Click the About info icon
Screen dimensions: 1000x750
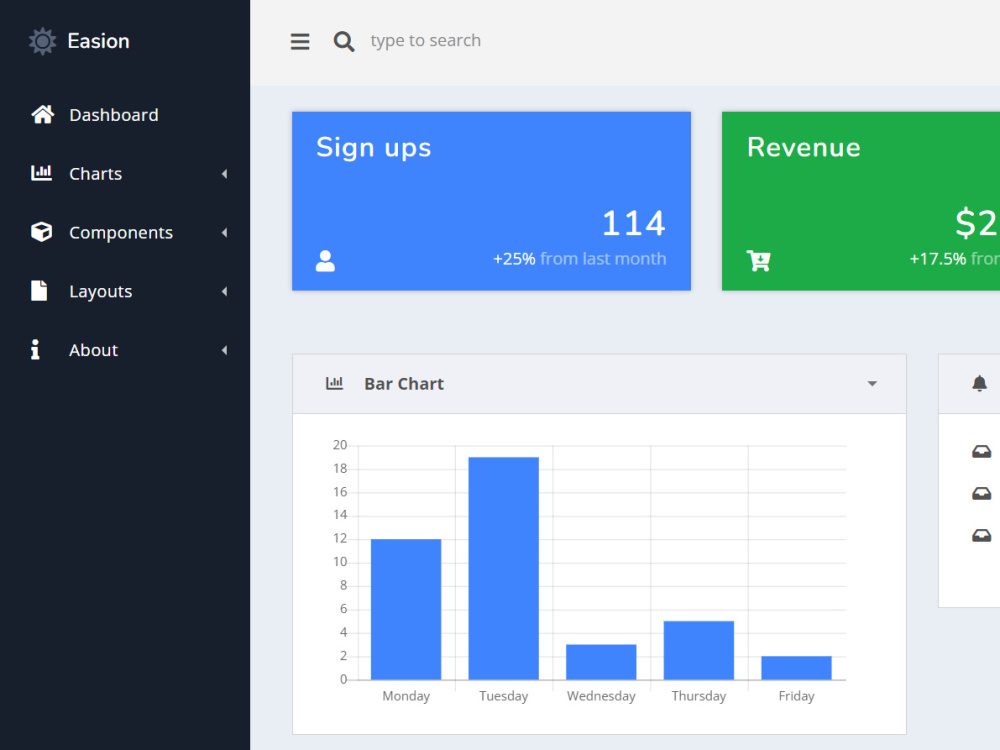[x=35, y=349]
